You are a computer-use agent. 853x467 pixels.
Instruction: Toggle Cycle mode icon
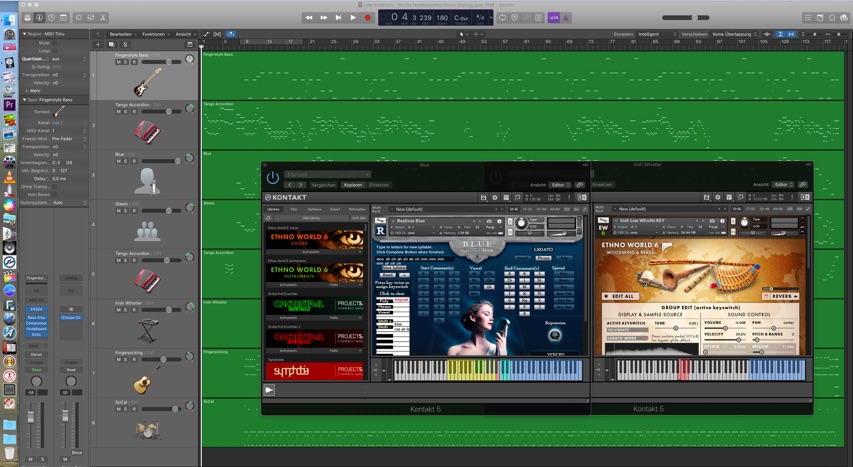pos(502,17)
